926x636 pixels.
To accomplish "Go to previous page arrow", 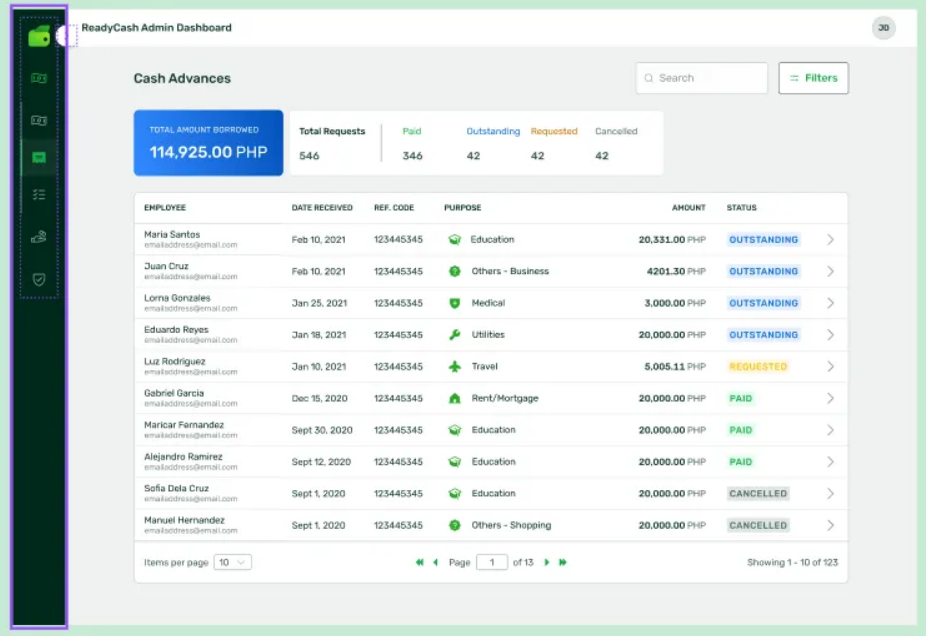I will click(x=436, y=563).
